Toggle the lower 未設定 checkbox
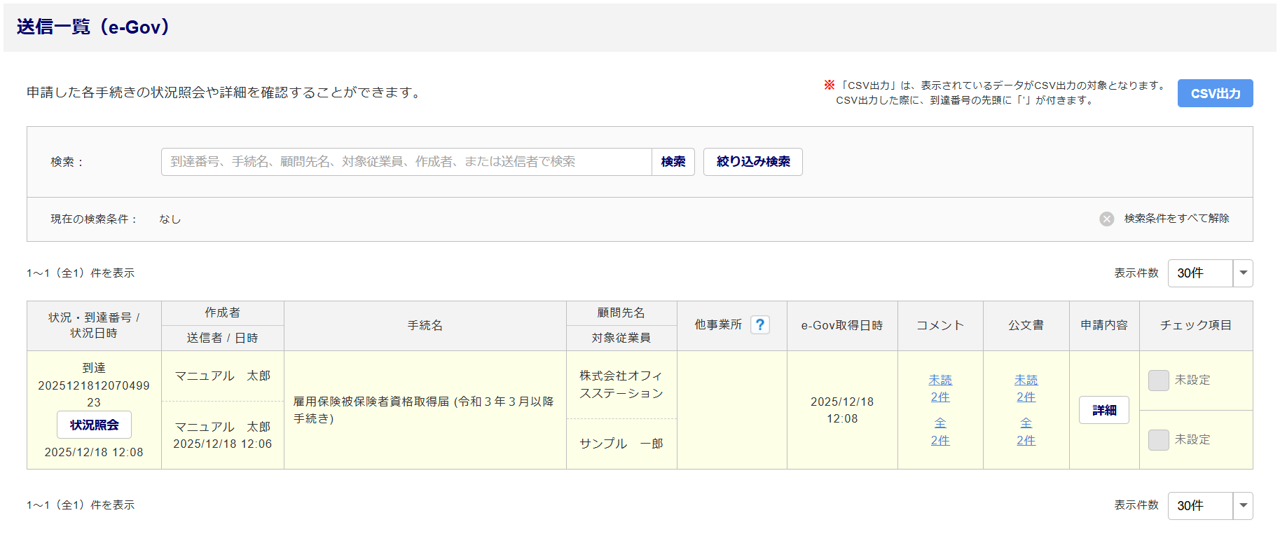 (x=1159, y=440)
